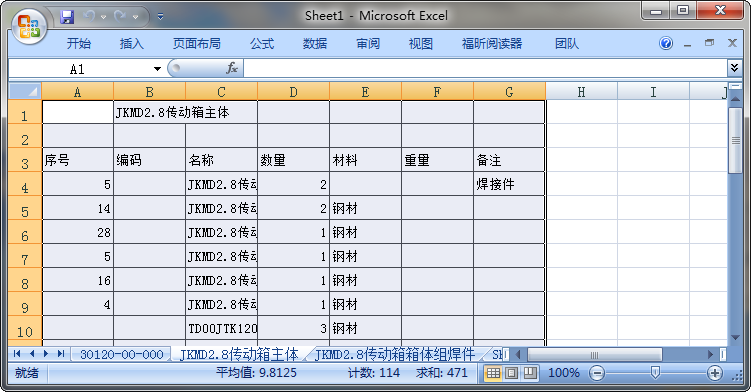Click the insert function fx button
Screen dimensions: 751x392
point(232,69)
